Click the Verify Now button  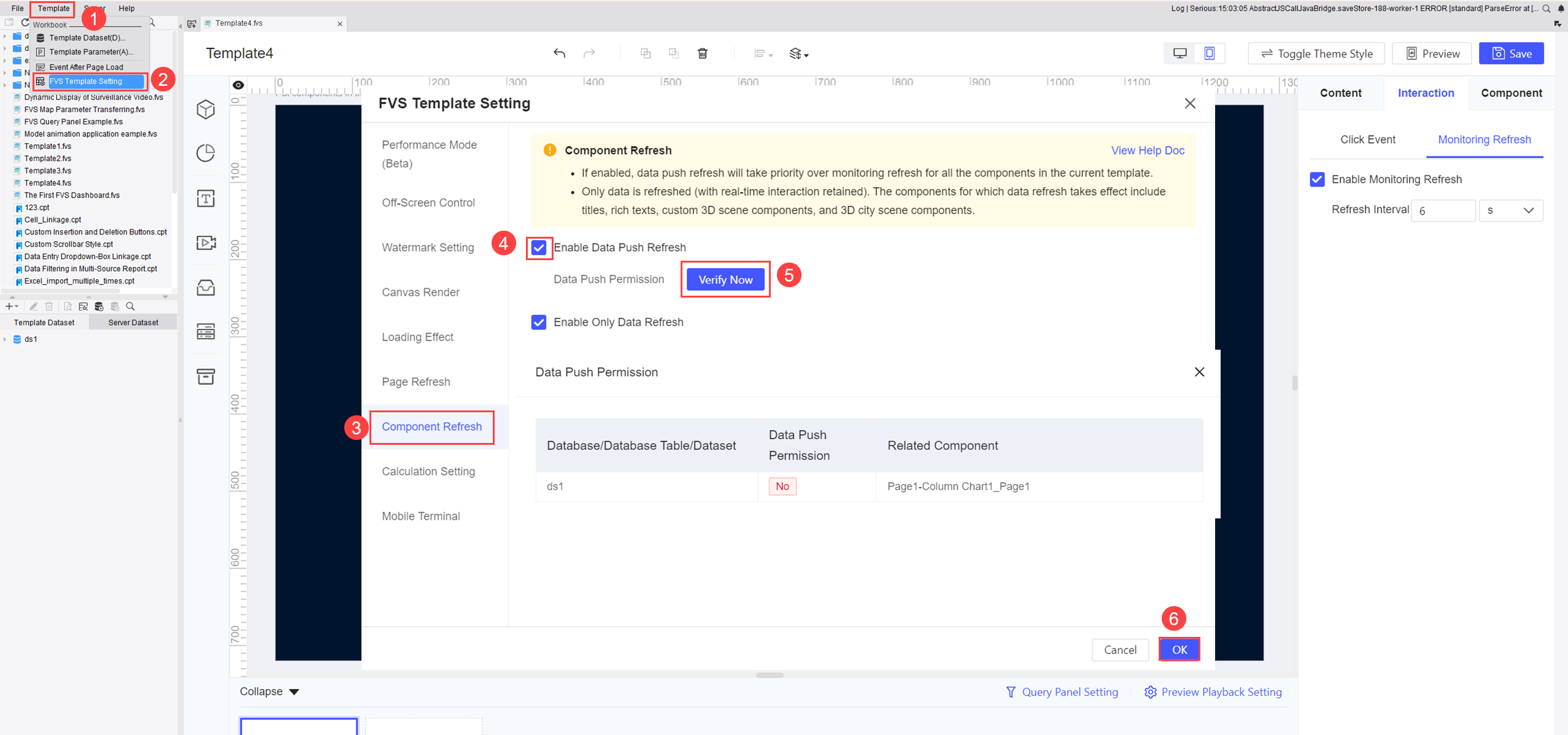tap(725, 279)
